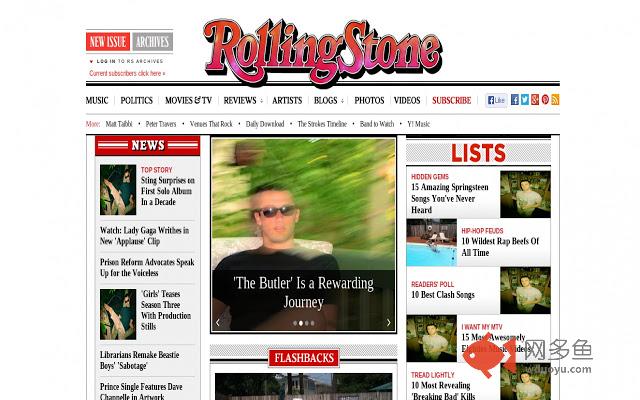
Task: Expand the Log In to RS Archives arrow
Action: (x=91, y=61)
